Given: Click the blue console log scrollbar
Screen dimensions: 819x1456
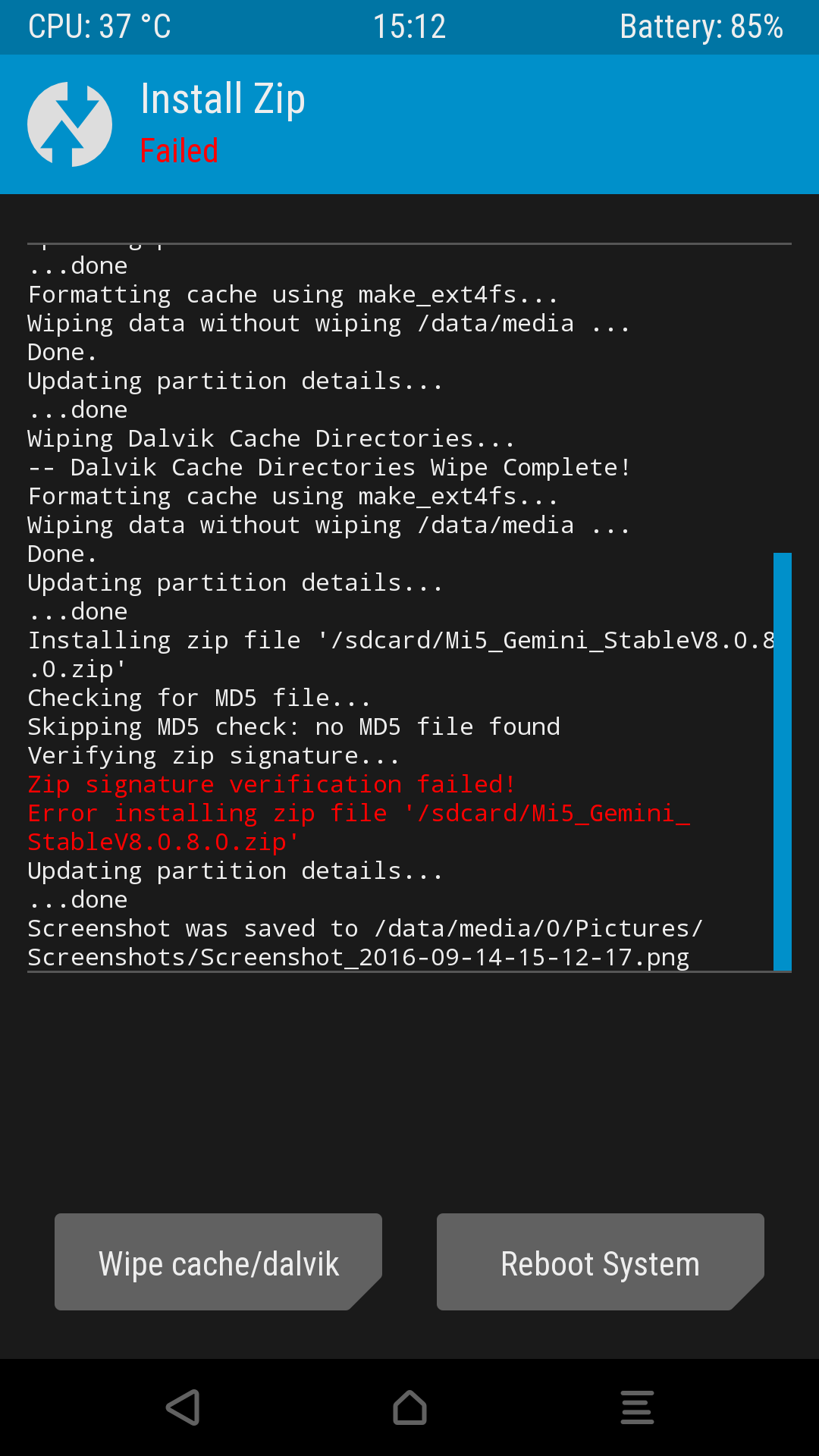Looking at the screenshot, I should pyautogui.click(x=782, y=761).
